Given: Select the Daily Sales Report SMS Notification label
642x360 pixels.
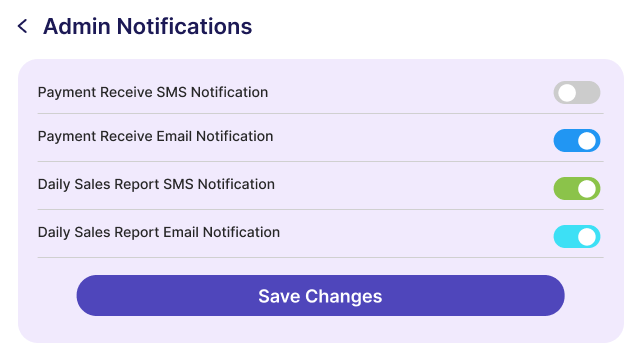Looking at the screenshot, I should click(156, 184).
